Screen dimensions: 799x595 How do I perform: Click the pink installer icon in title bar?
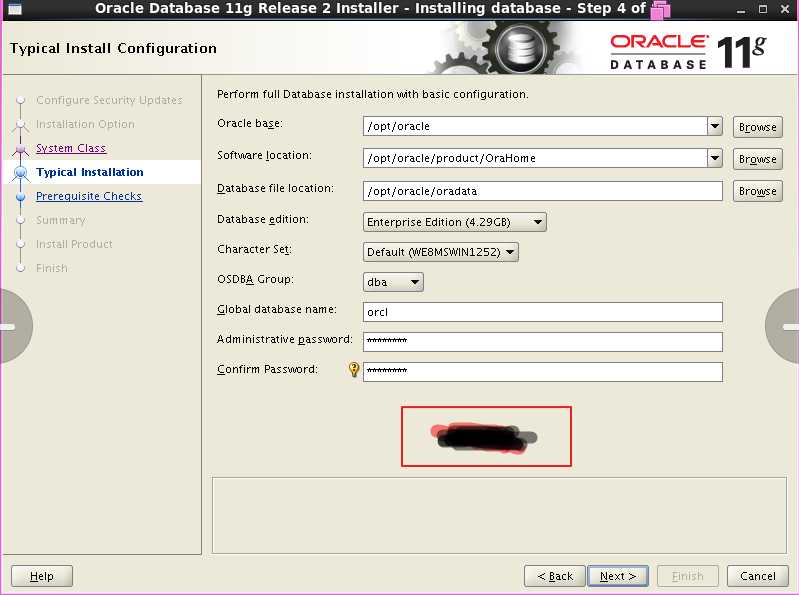(x=660, y=10)
